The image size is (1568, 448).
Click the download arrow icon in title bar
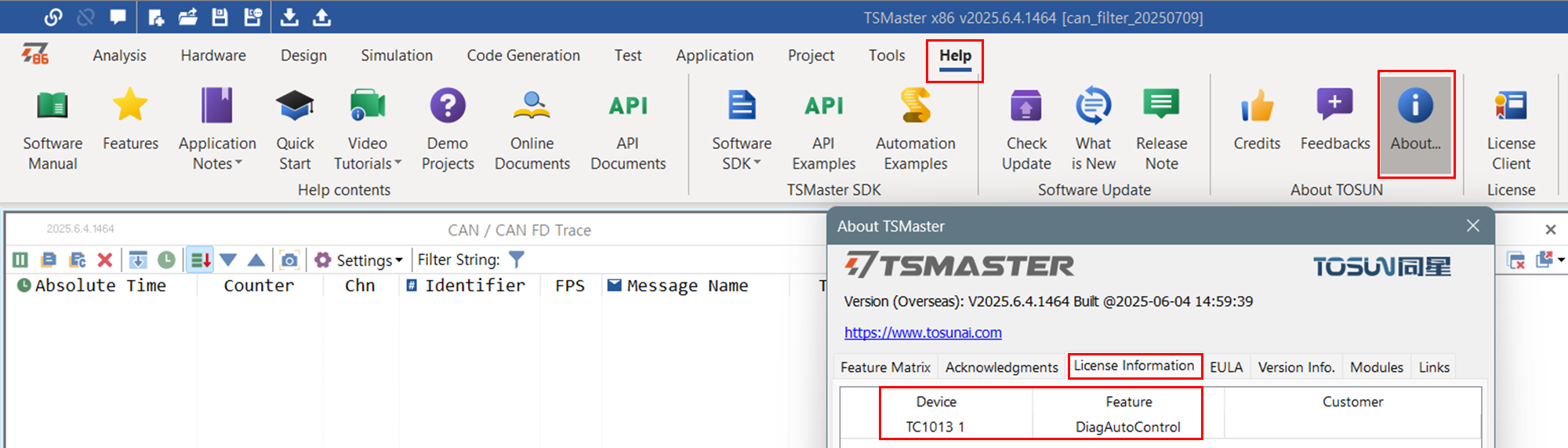289,16
